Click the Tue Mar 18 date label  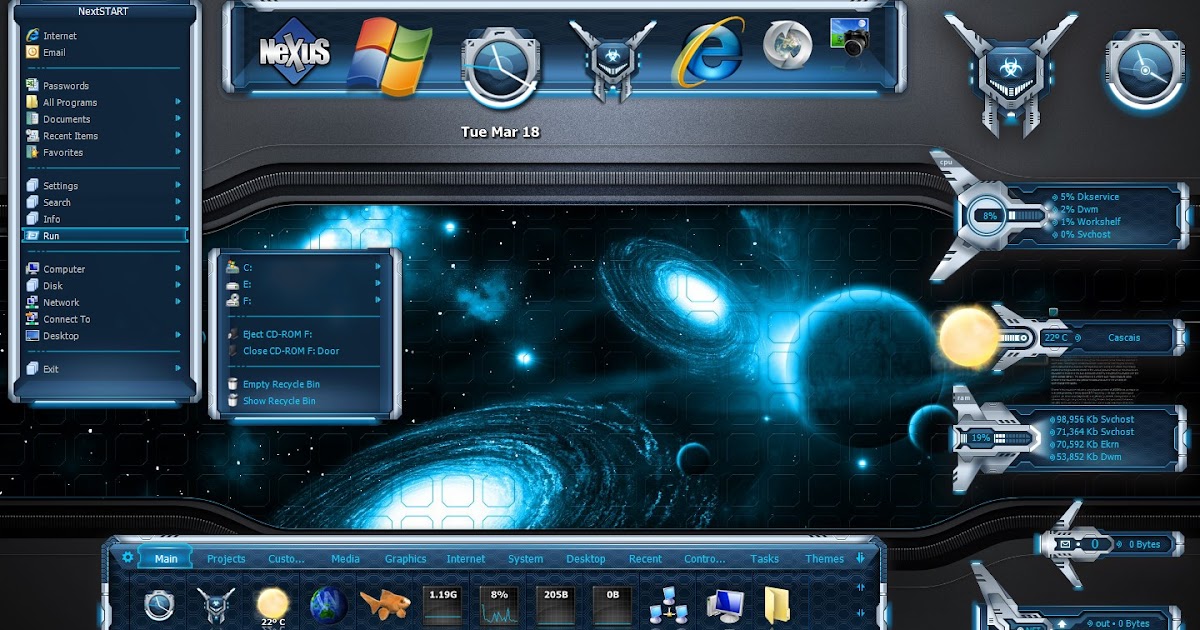pyautogui.click(x=500, y=132)
